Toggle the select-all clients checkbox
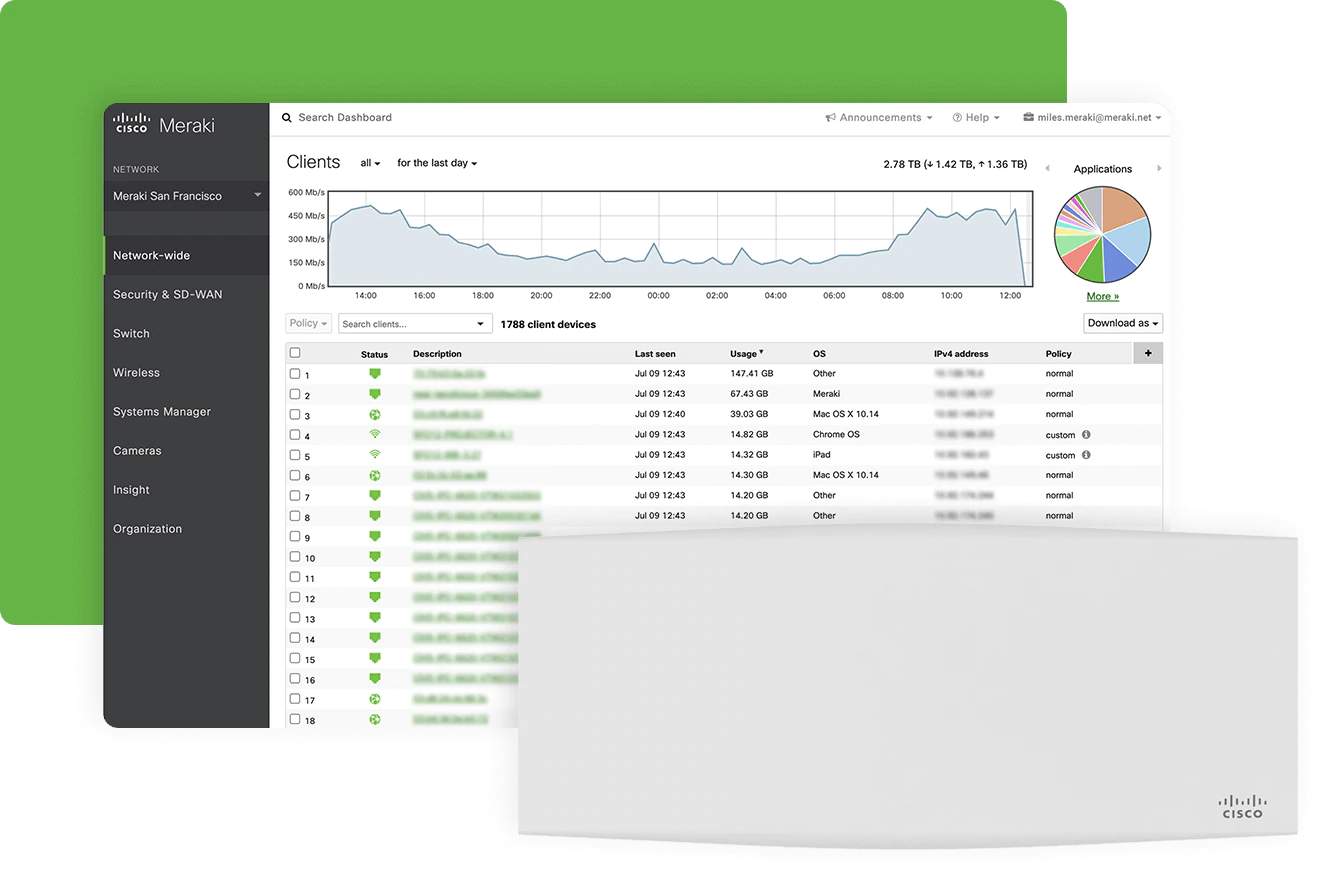Screen dimensions: 1320x876 (x=295, y=353)
